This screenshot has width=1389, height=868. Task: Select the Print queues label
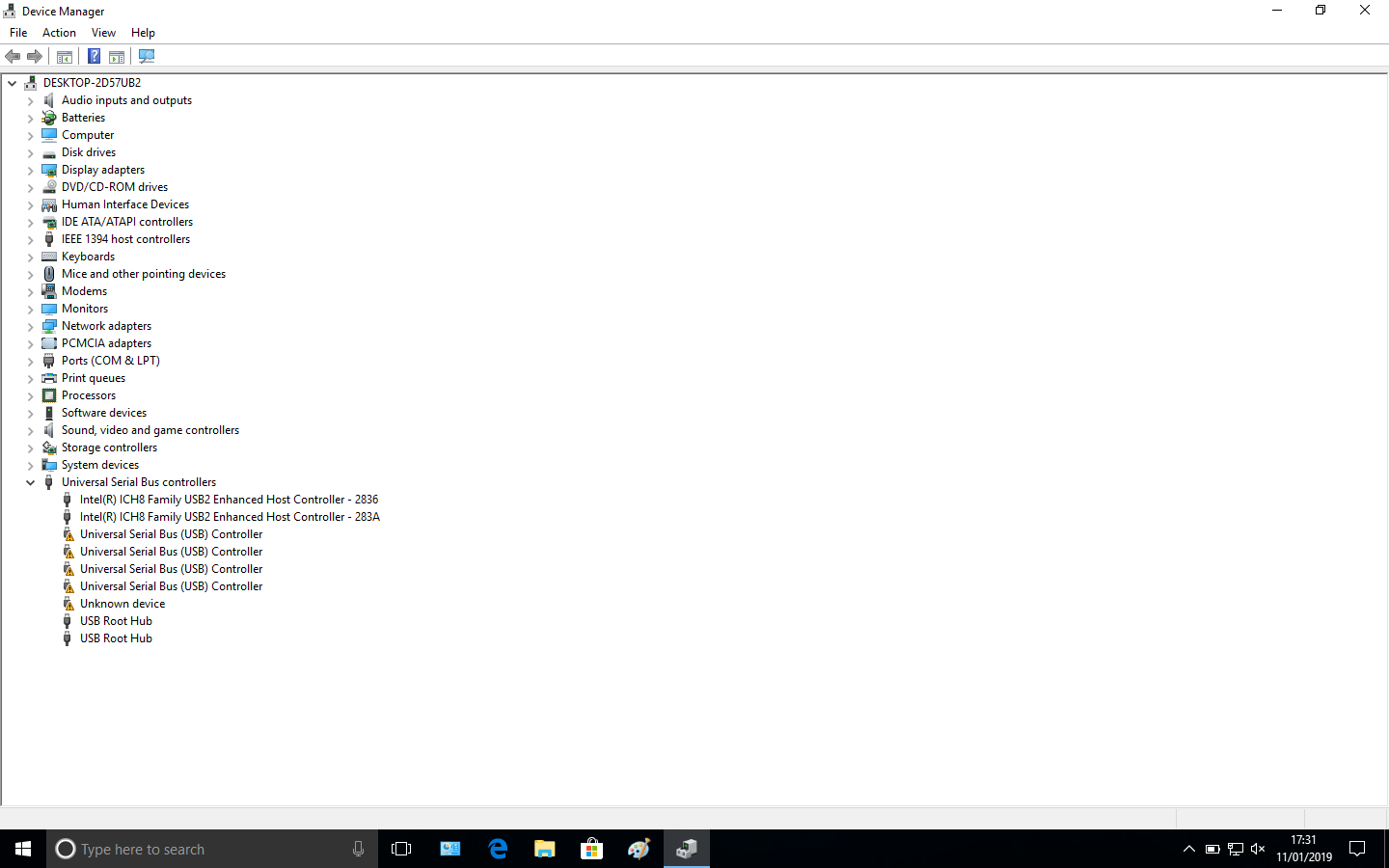pos(94,378)
